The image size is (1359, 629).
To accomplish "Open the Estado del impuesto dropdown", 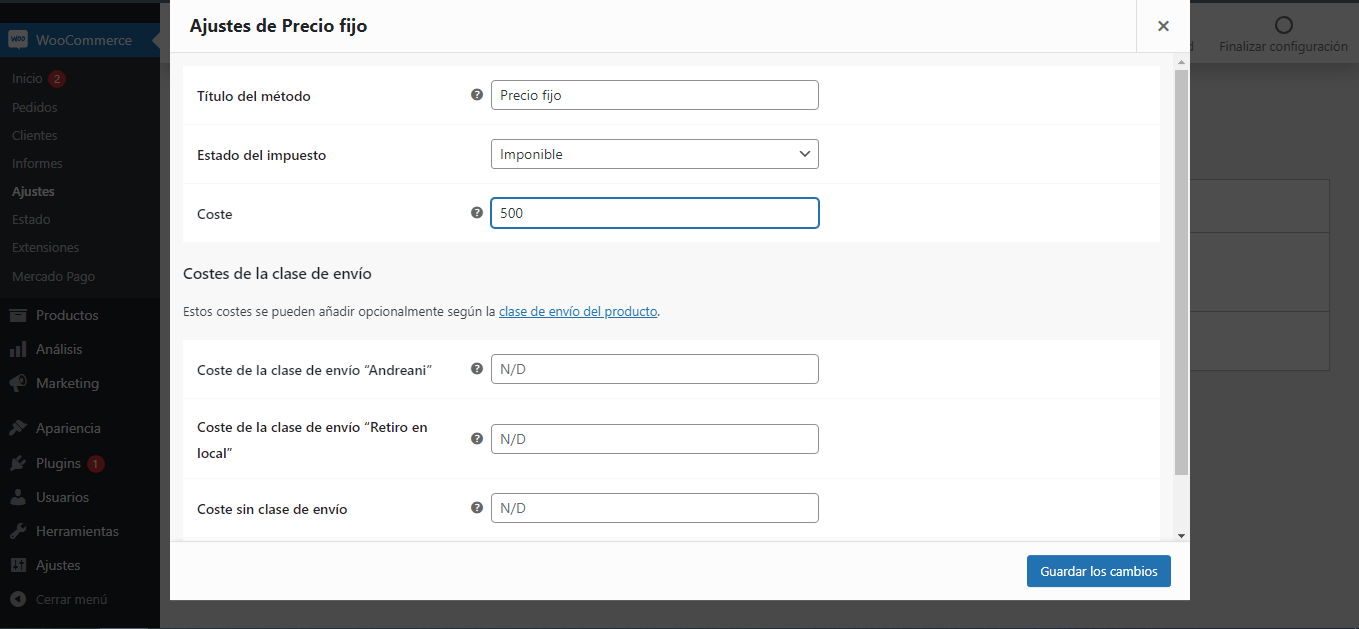I will click(x=654, y=154).
